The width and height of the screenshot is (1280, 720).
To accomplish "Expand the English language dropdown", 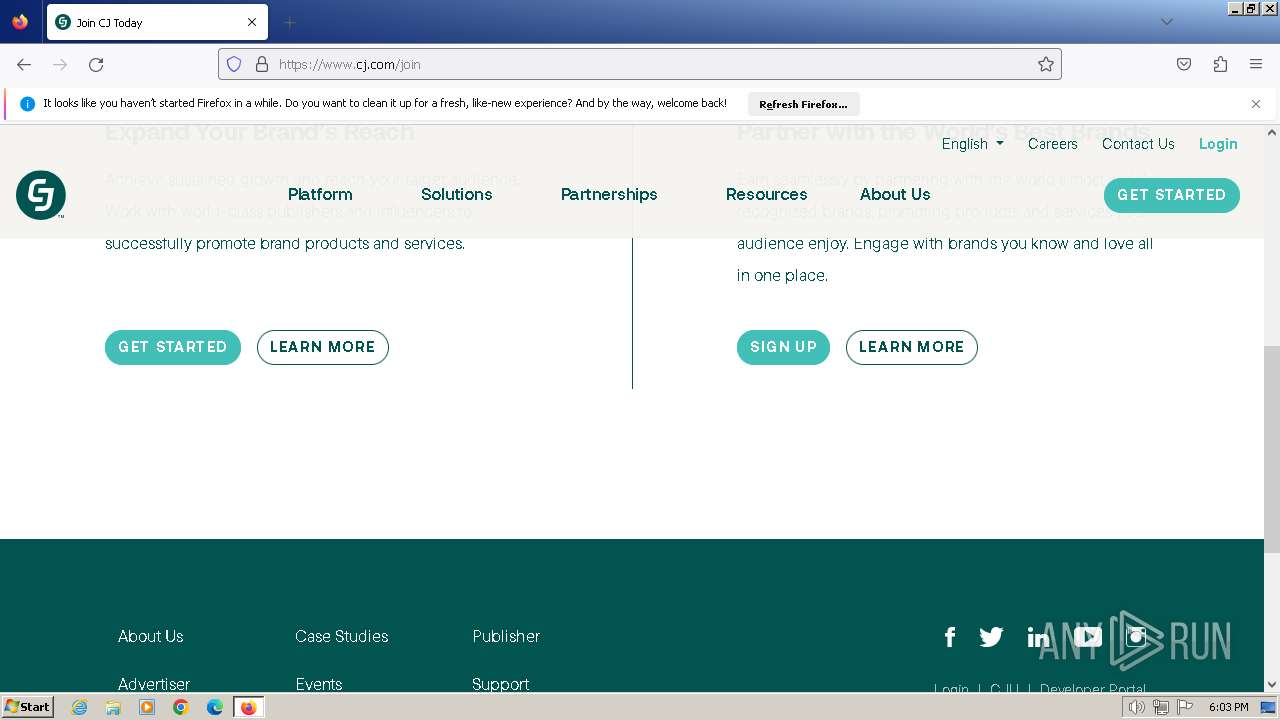I will click(973, 144).
